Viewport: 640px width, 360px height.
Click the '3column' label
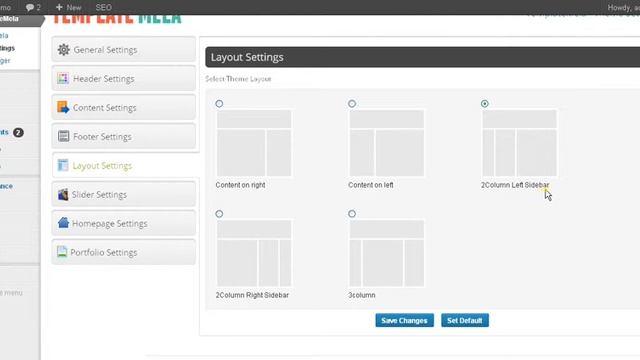pos(362,295)
